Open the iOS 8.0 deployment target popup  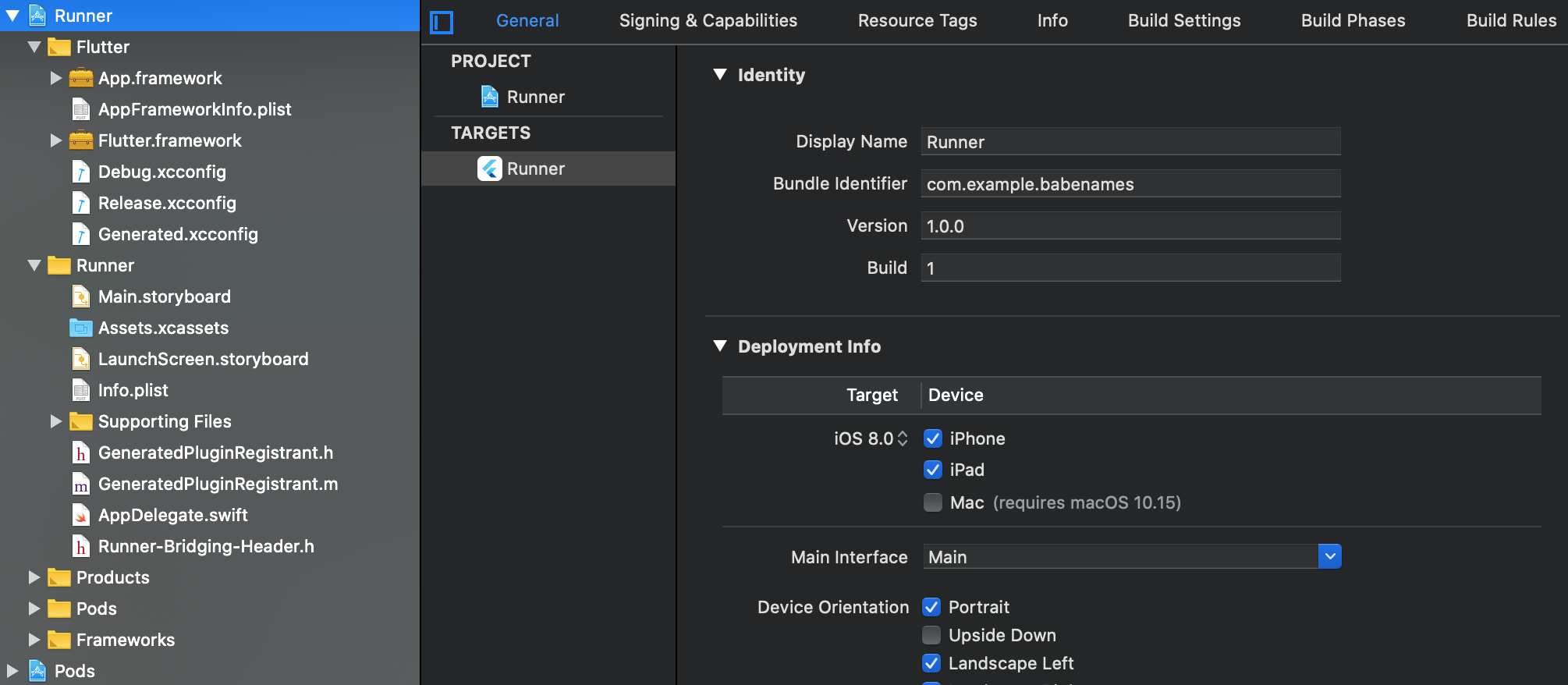[871, 438]
